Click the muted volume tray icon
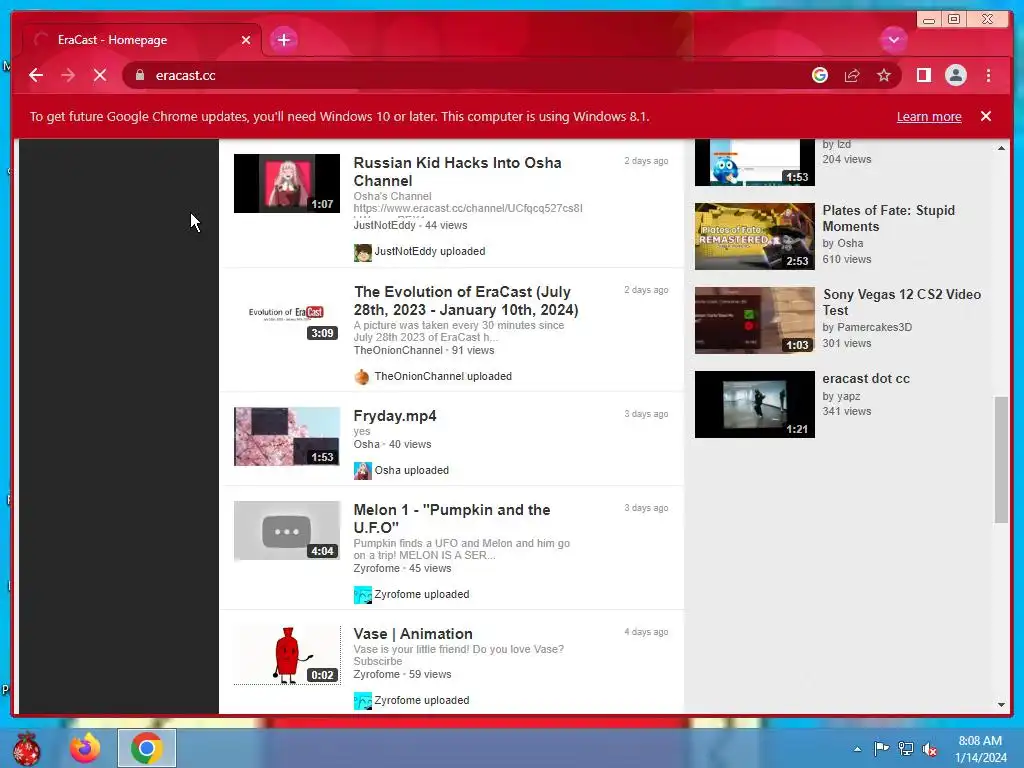The height and width of the screenshot is (768, 1024). (x=930, y=748)
